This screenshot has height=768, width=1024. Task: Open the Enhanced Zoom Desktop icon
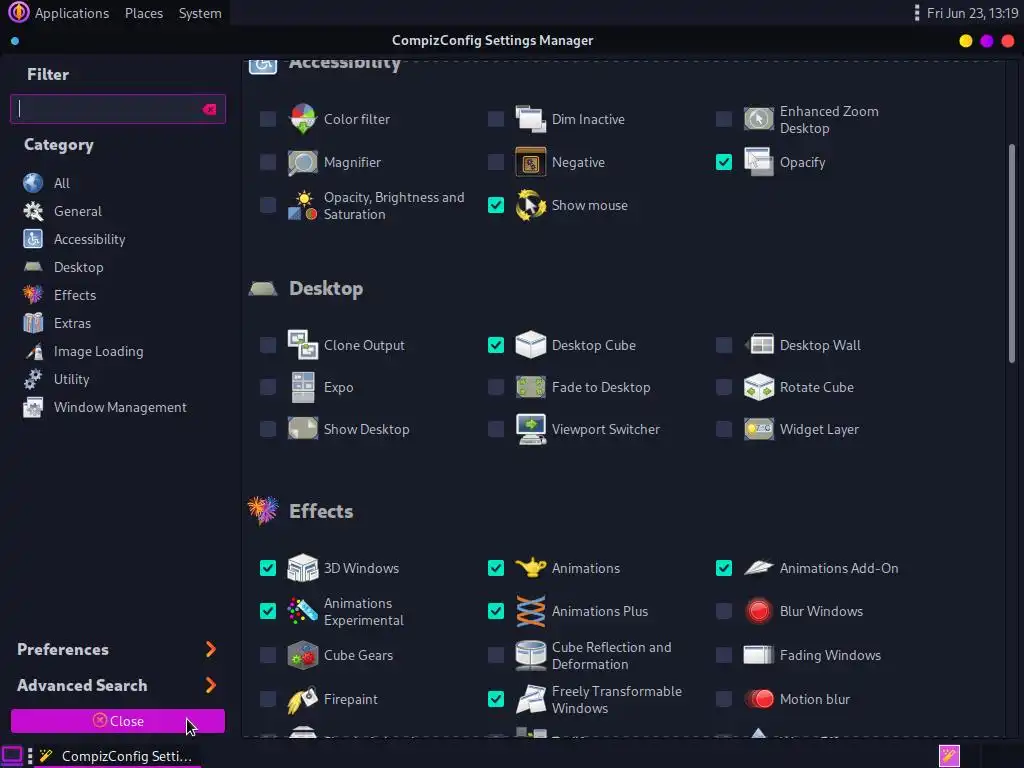[758, 119]
